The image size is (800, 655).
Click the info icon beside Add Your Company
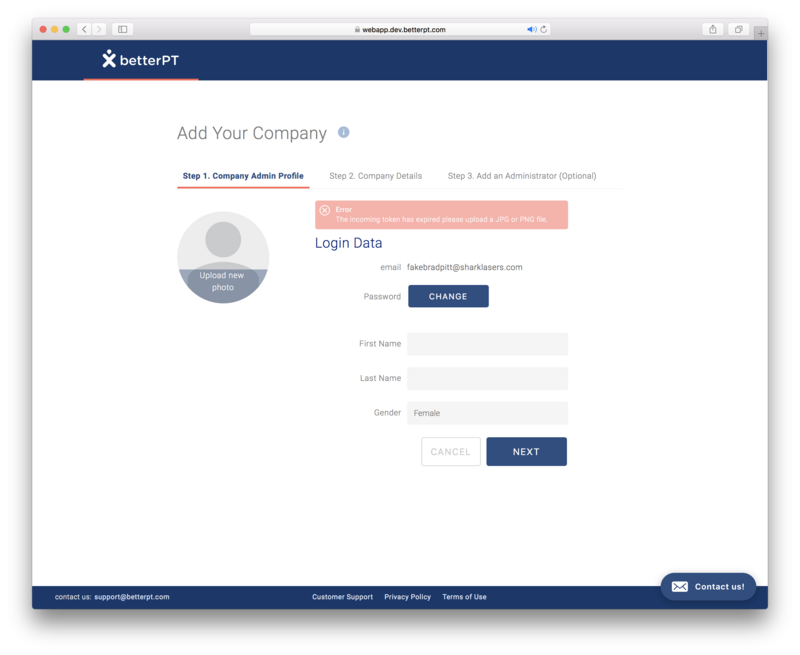click(x=343, y=132)
